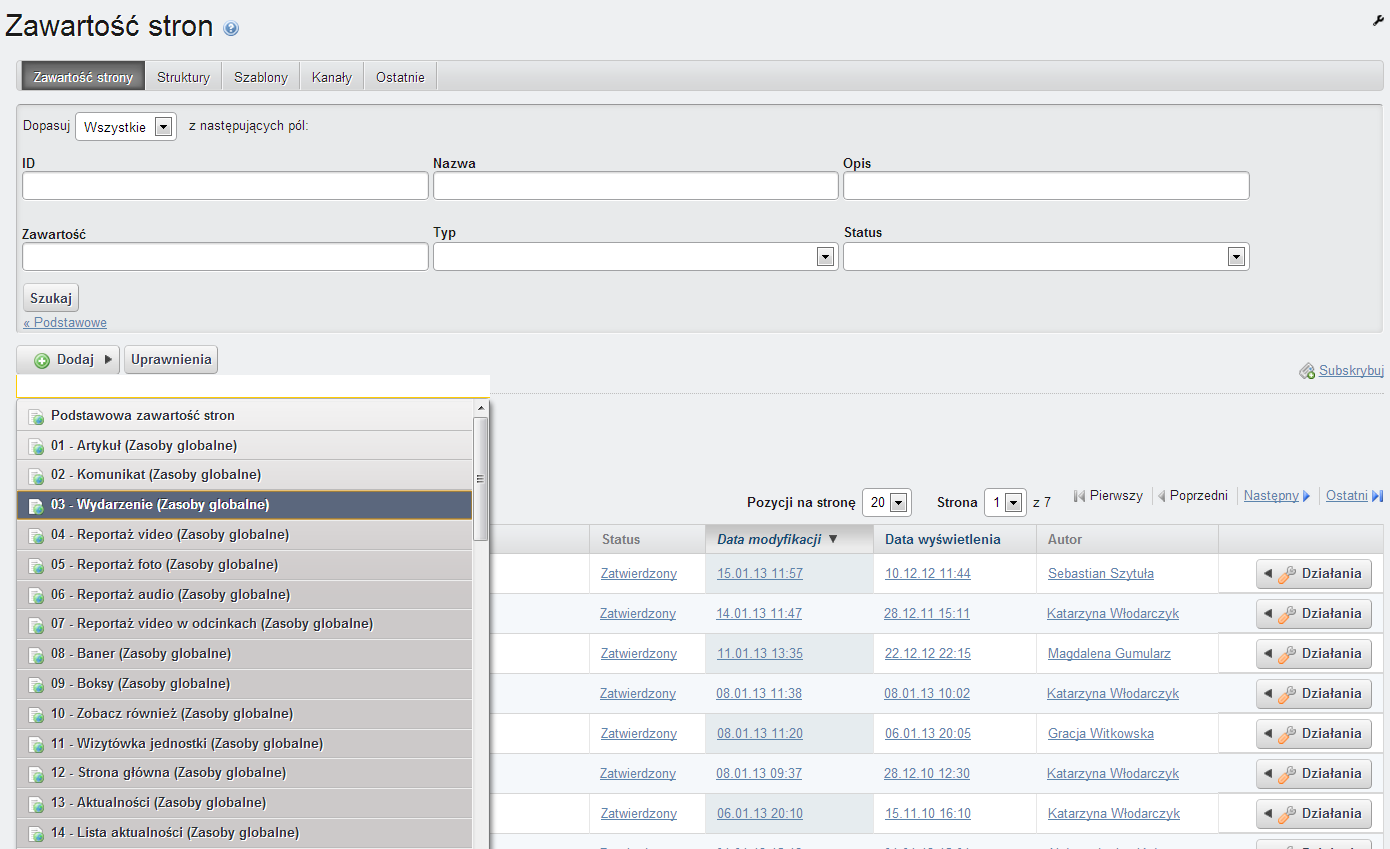Screen dimensions: 1390x849
Task: Click the Autor column header
Action: point(1065,539)
